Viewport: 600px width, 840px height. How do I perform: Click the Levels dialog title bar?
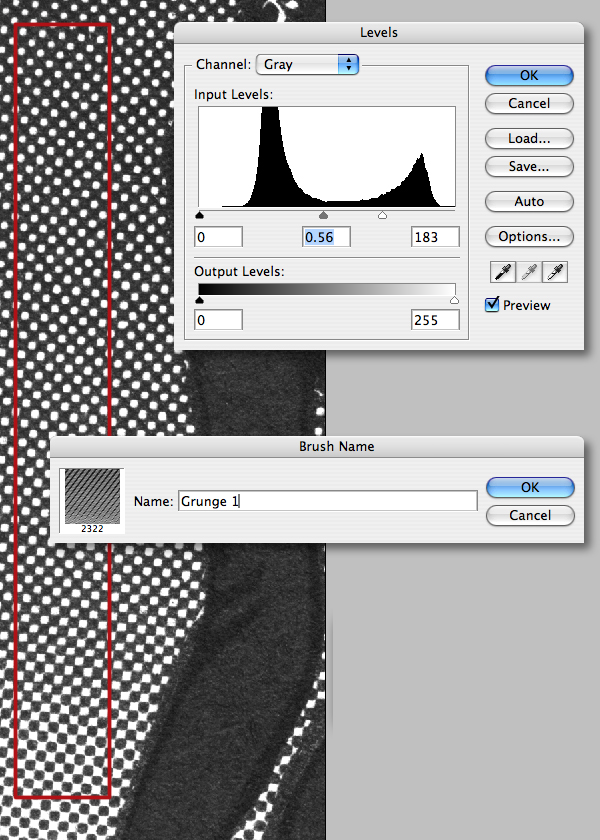379,33
